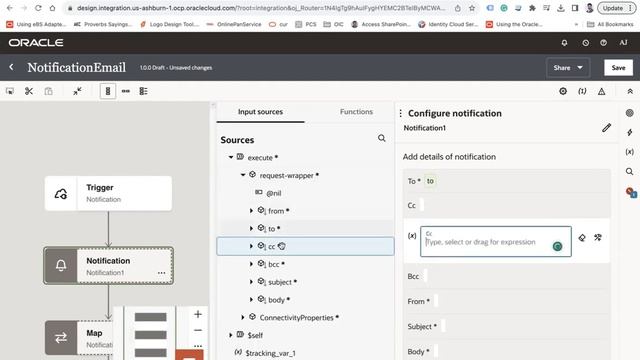Click the select tool icon in toolbar

10,91
